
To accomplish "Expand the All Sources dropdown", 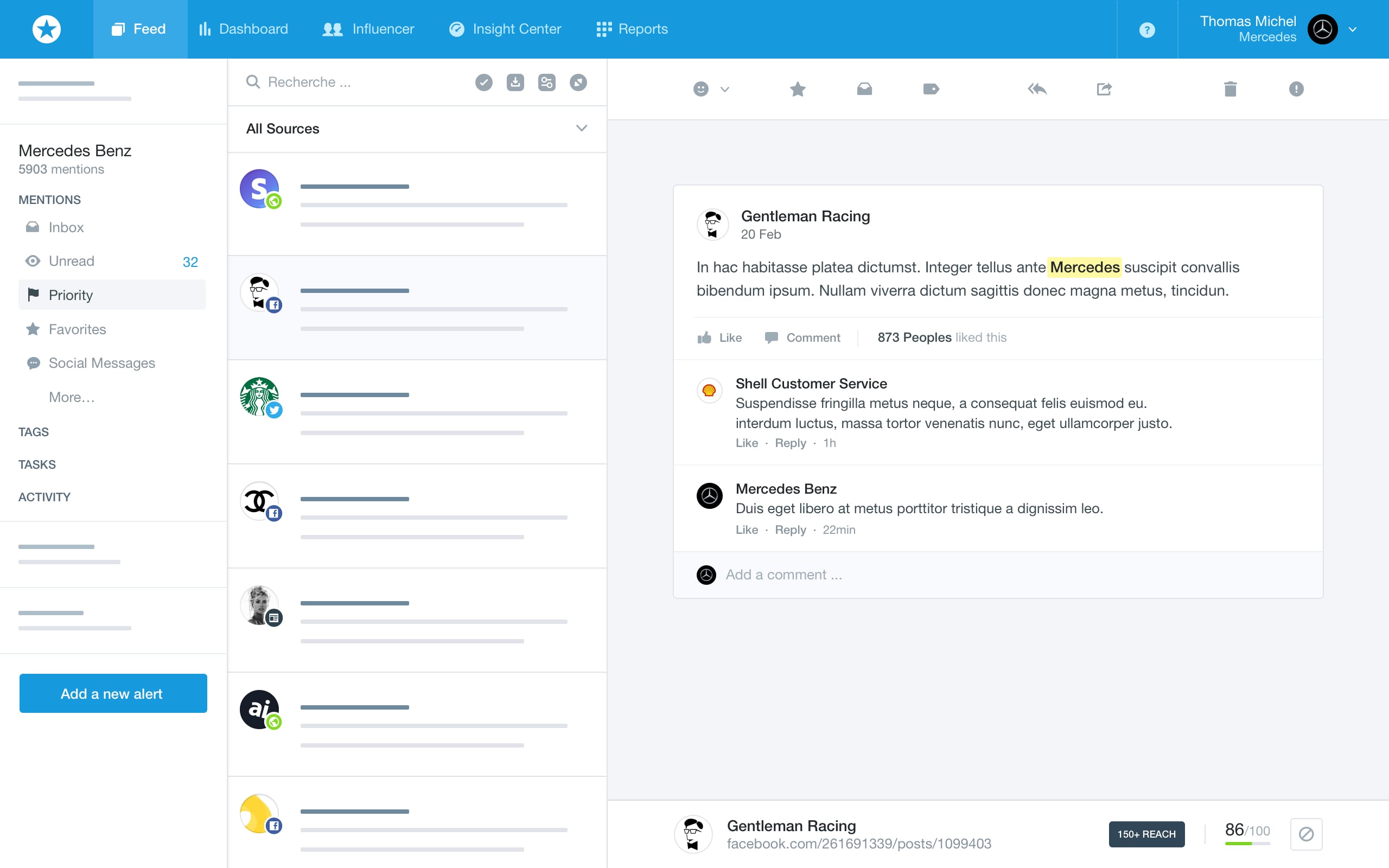I will point(582,129).
